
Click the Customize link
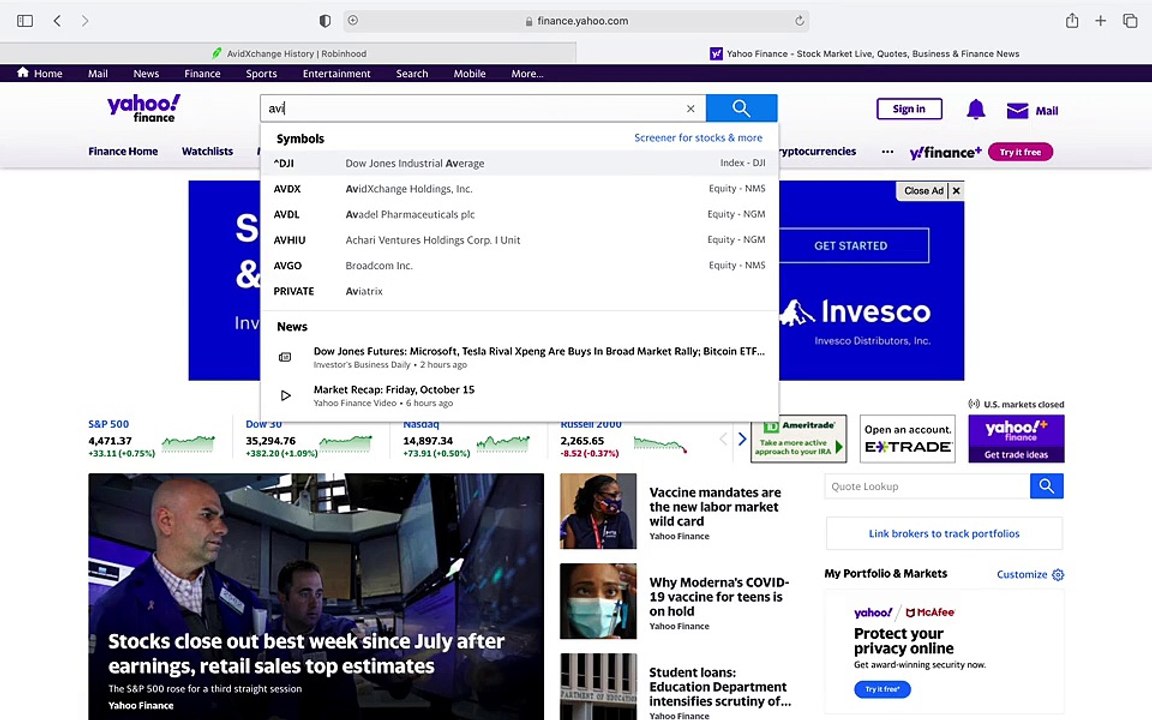[1022, 575]
